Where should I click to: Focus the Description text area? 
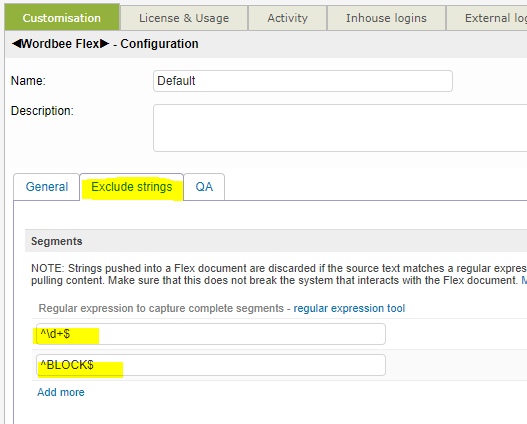pyautogui.click(x=340, y=128)
